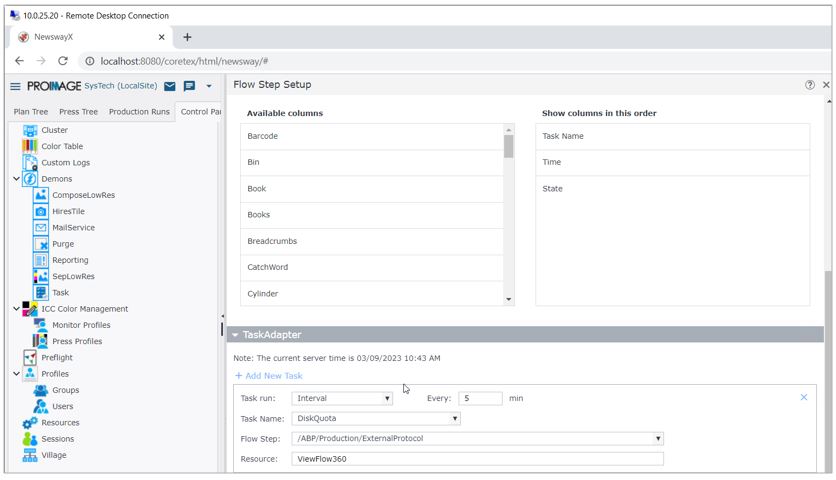Click the mail envelope icon in header
The image size is (836, 480).
170,87
